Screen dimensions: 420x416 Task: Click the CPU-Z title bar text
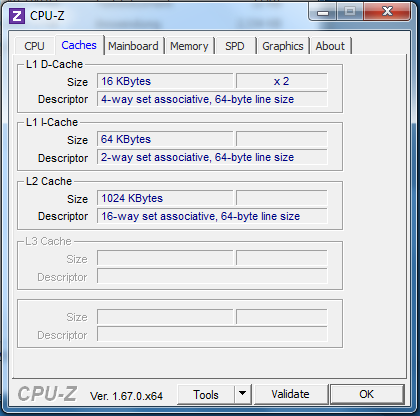tap(47, 16)
